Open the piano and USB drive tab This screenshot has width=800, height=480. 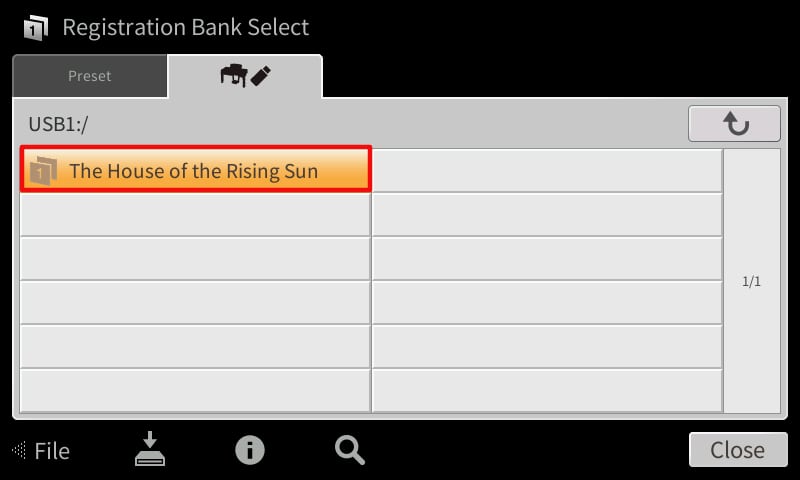click(x=245, y=76)
